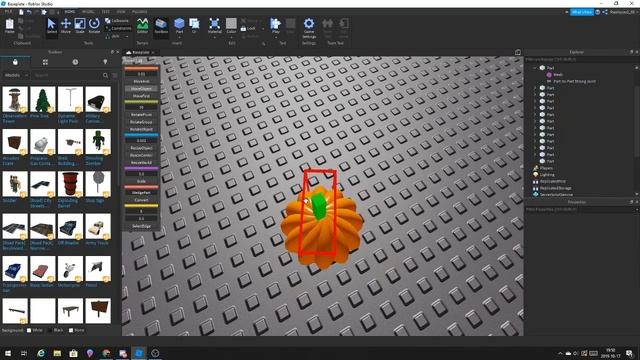Toggle the Constraints option
Image resolution: width=640 pixels, height=360 pixels.
click(118, 28)
